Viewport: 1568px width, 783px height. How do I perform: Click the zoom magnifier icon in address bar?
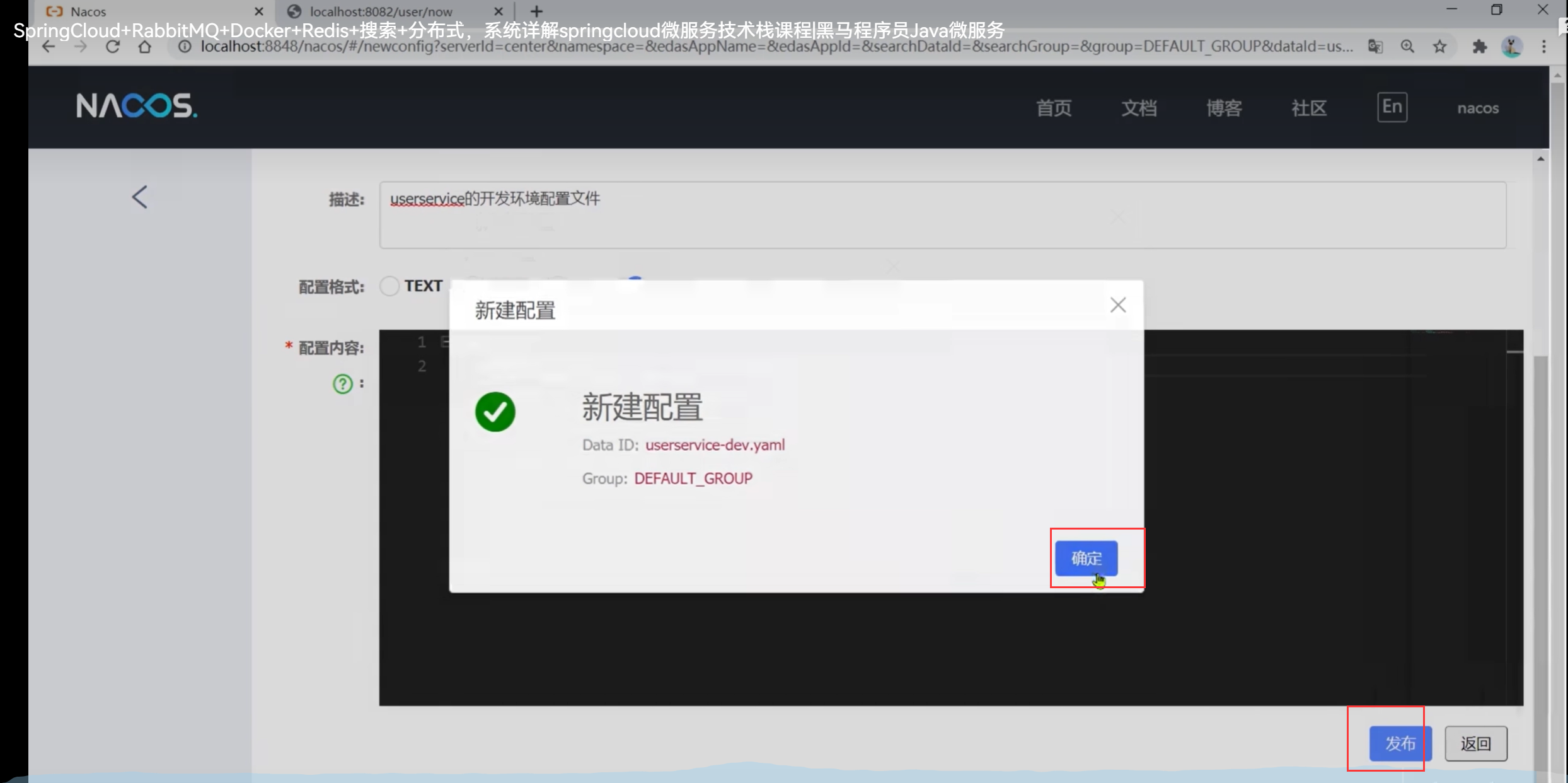1407,47
